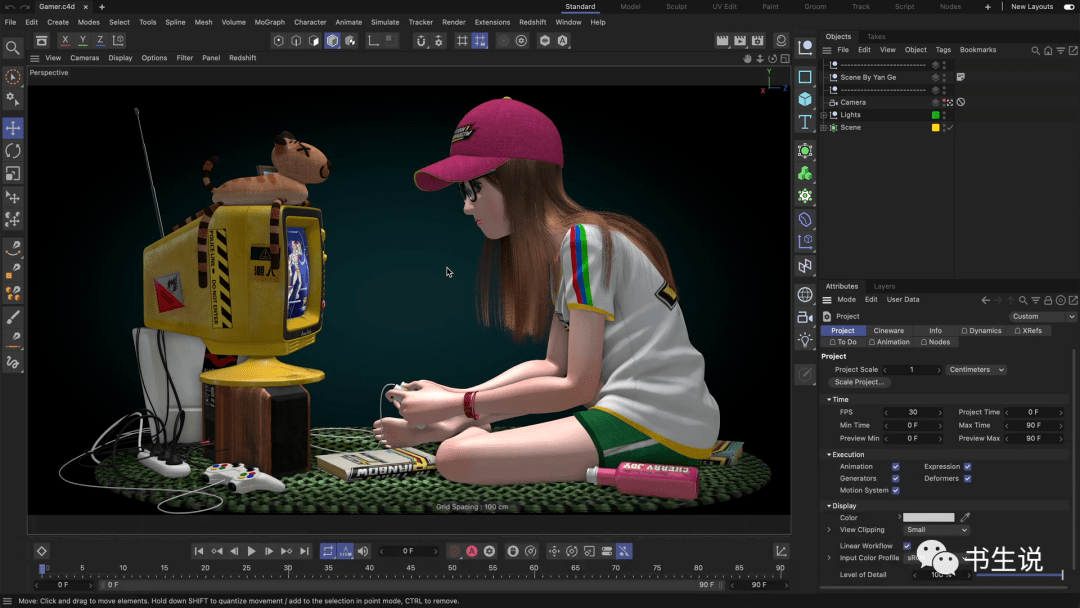Select the Rotate tool in the left toolbar

click(x=12, y=150)
